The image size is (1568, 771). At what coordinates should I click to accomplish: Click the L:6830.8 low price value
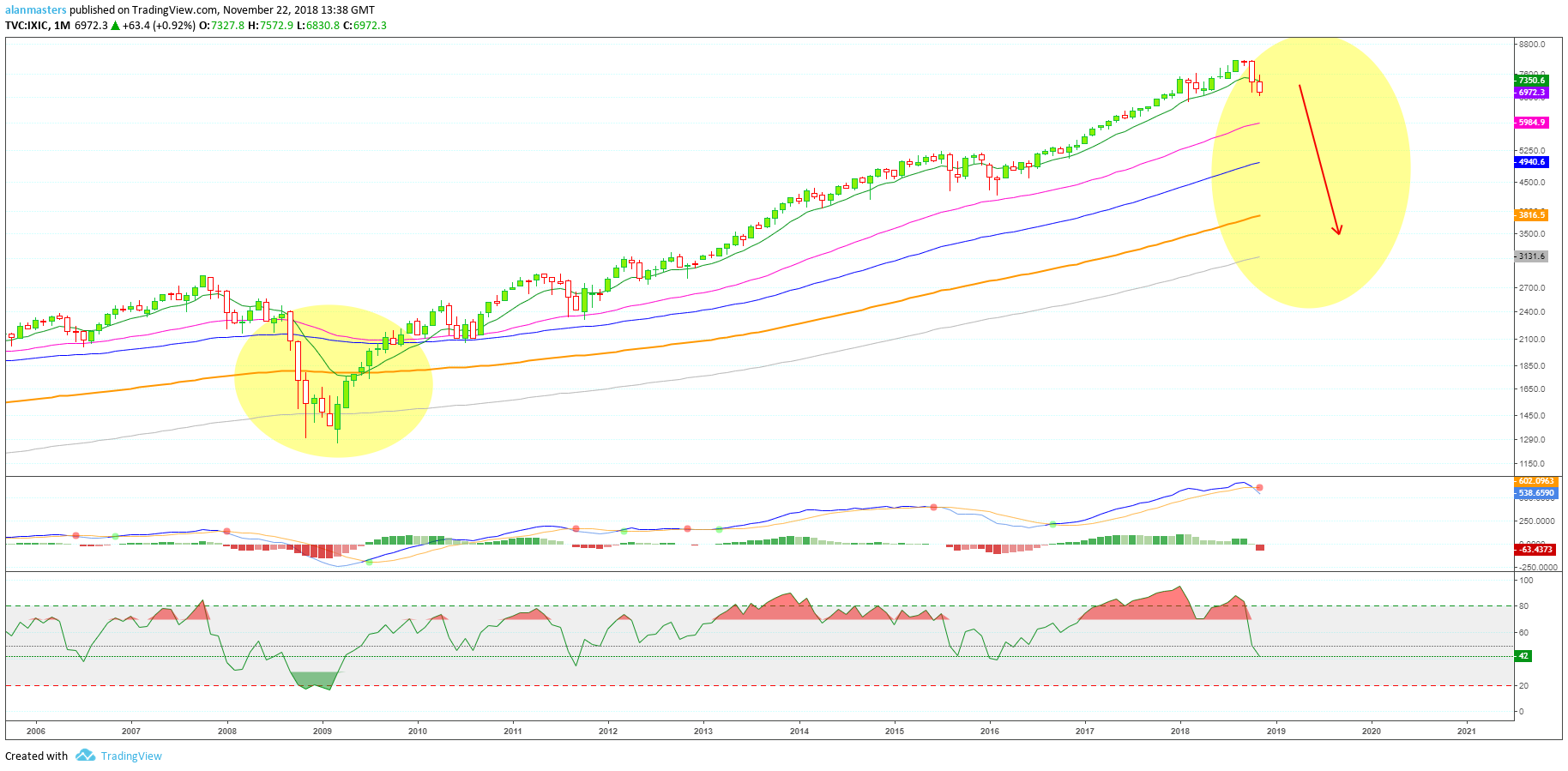pyautogui.click(x=318, y=26)
